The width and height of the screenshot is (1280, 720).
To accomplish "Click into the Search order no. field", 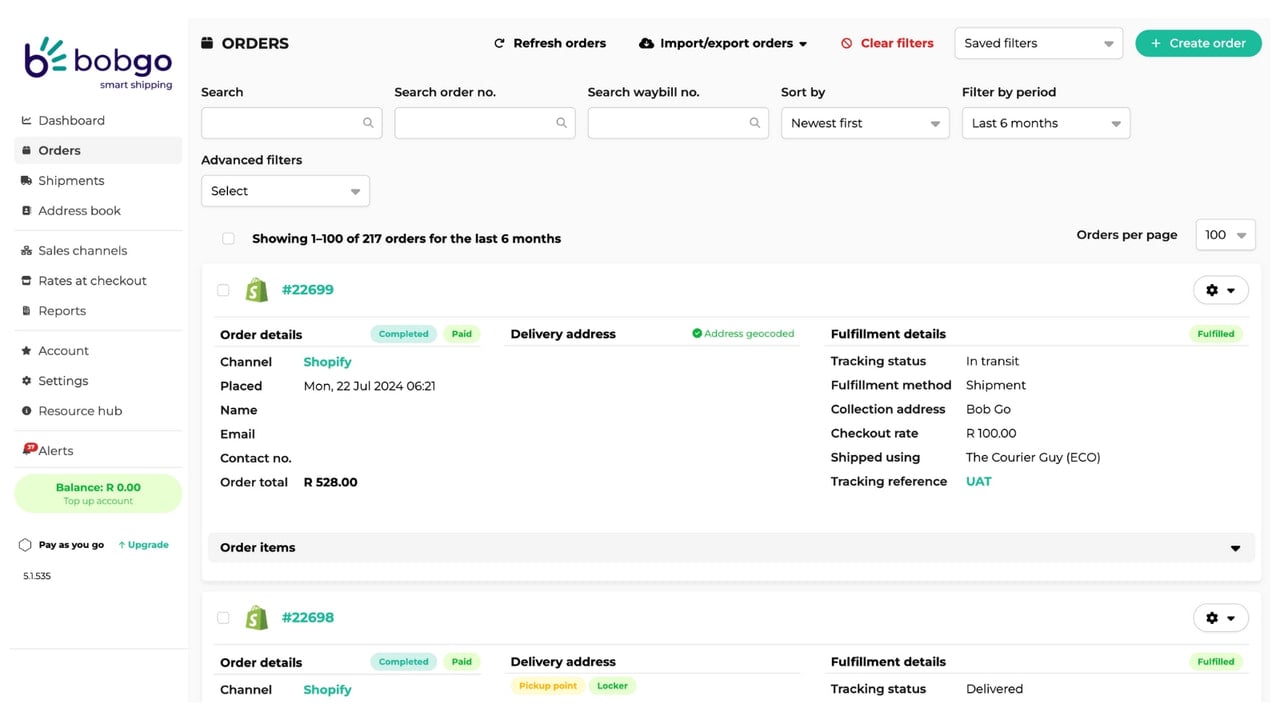I will [484, 123].
